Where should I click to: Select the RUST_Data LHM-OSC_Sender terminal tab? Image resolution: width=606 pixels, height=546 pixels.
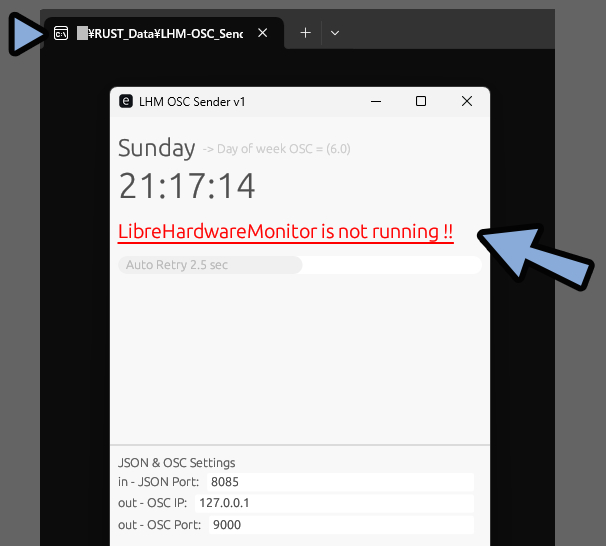click(164, 33)
